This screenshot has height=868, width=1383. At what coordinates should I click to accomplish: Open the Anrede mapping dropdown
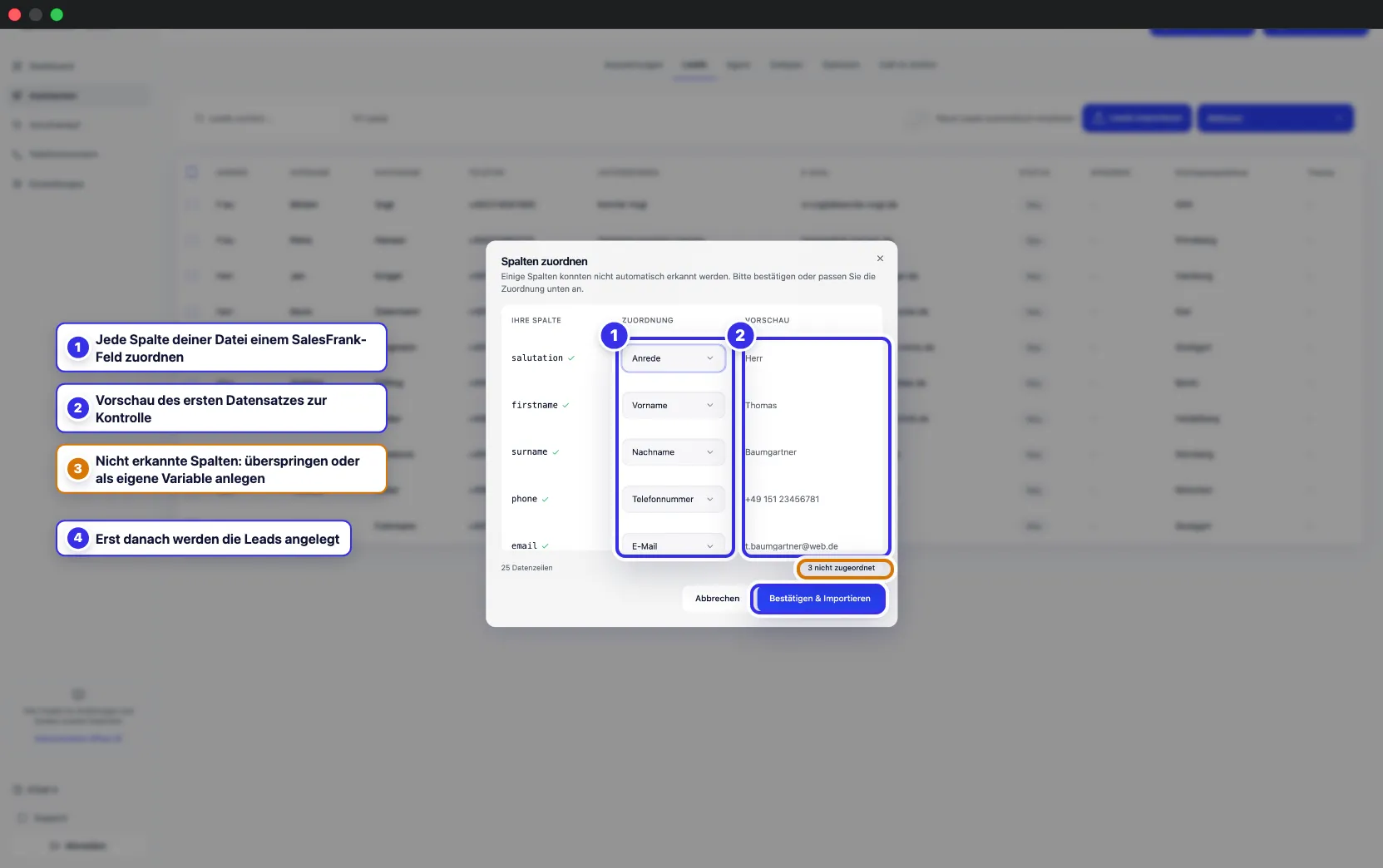coord(673,358)
